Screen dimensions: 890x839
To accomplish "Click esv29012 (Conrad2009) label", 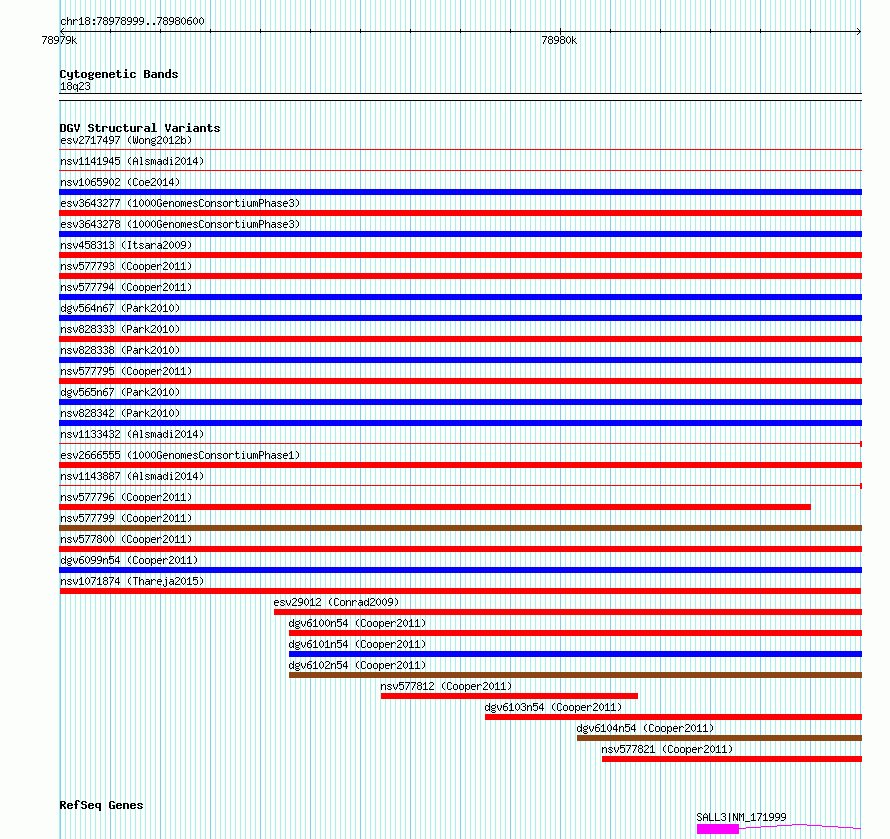I will click(337, 602).
